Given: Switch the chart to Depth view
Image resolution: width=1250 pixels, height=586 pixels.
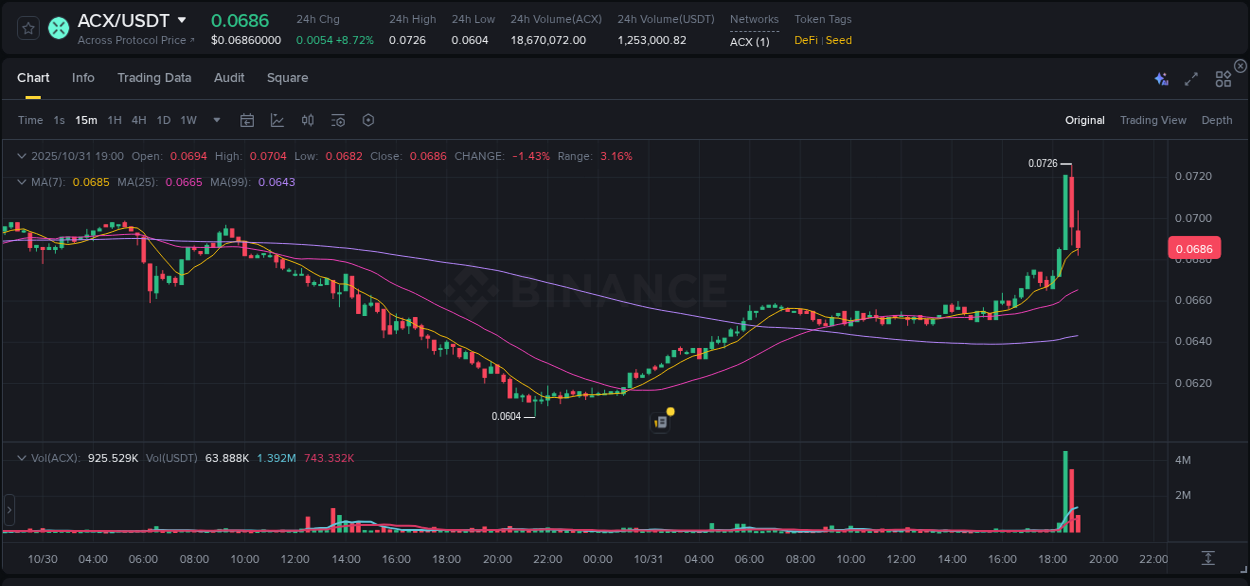Looking at the screenshot, I should coord(1217,120).
